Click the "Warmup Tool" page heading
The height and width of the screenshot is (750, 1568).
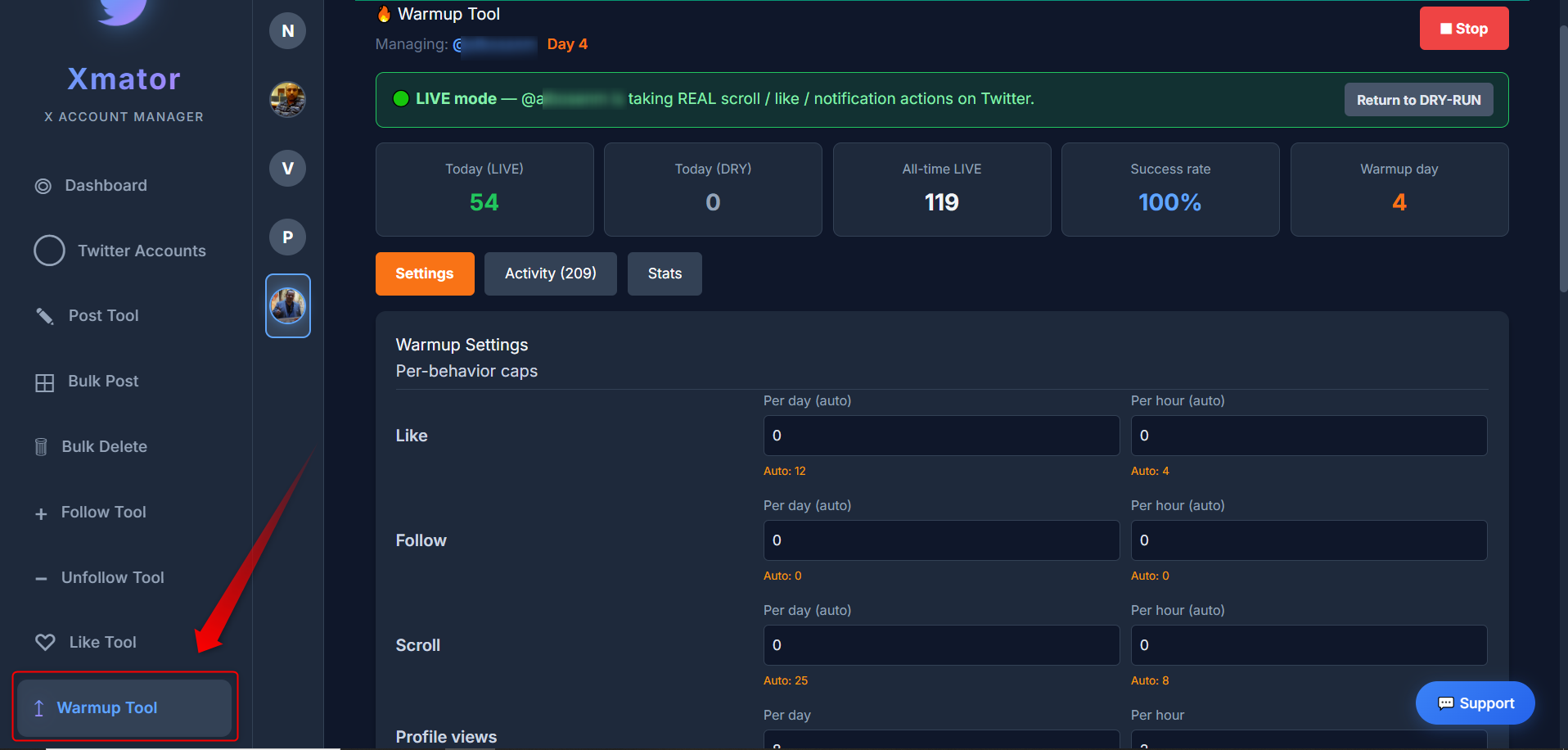tap(448, 14)
